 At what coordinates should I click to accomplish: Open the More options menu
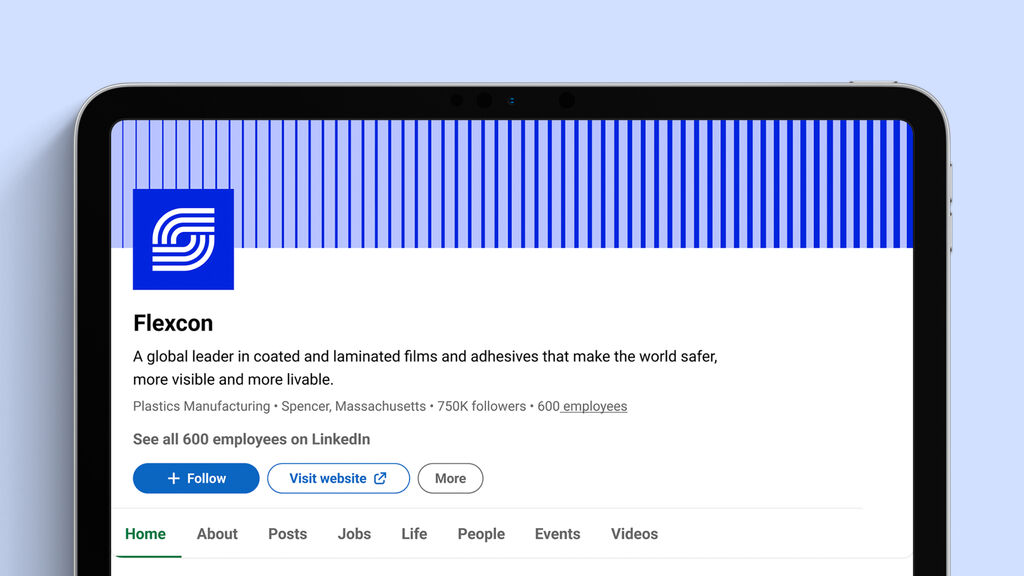point(450,479)
